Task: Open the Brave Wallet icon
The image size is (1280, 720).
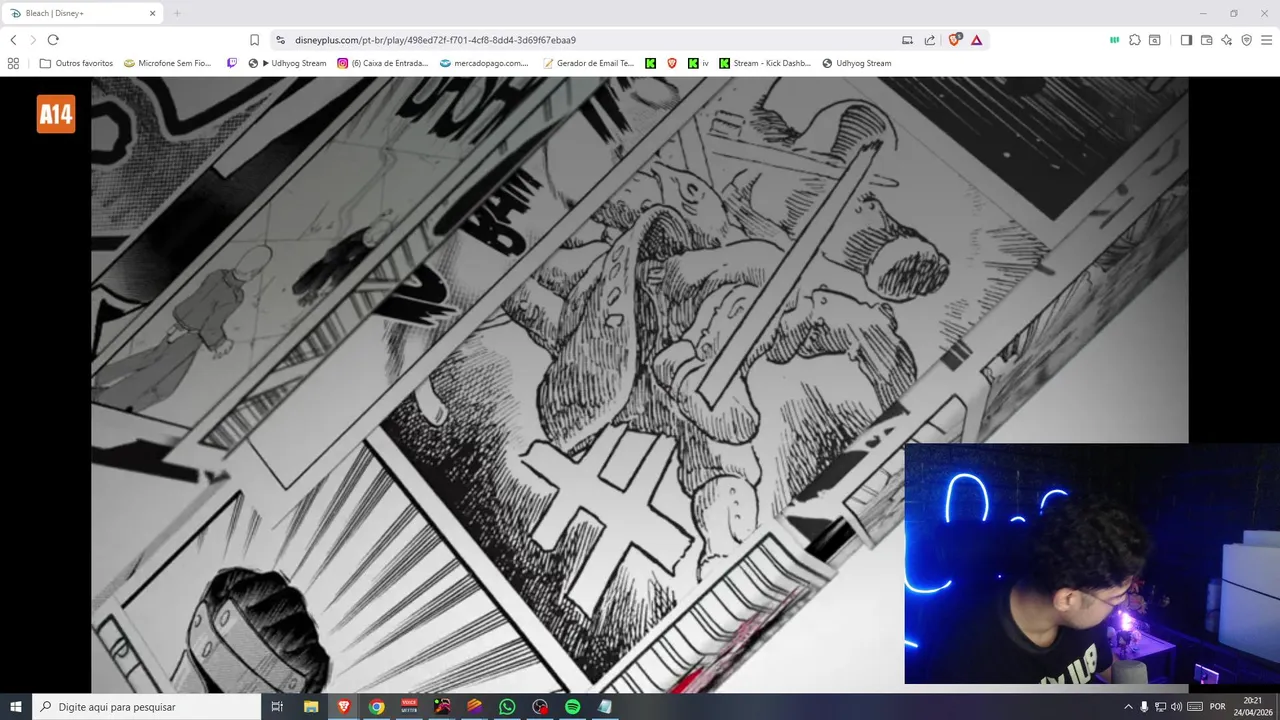Action: click(1206, 40)
